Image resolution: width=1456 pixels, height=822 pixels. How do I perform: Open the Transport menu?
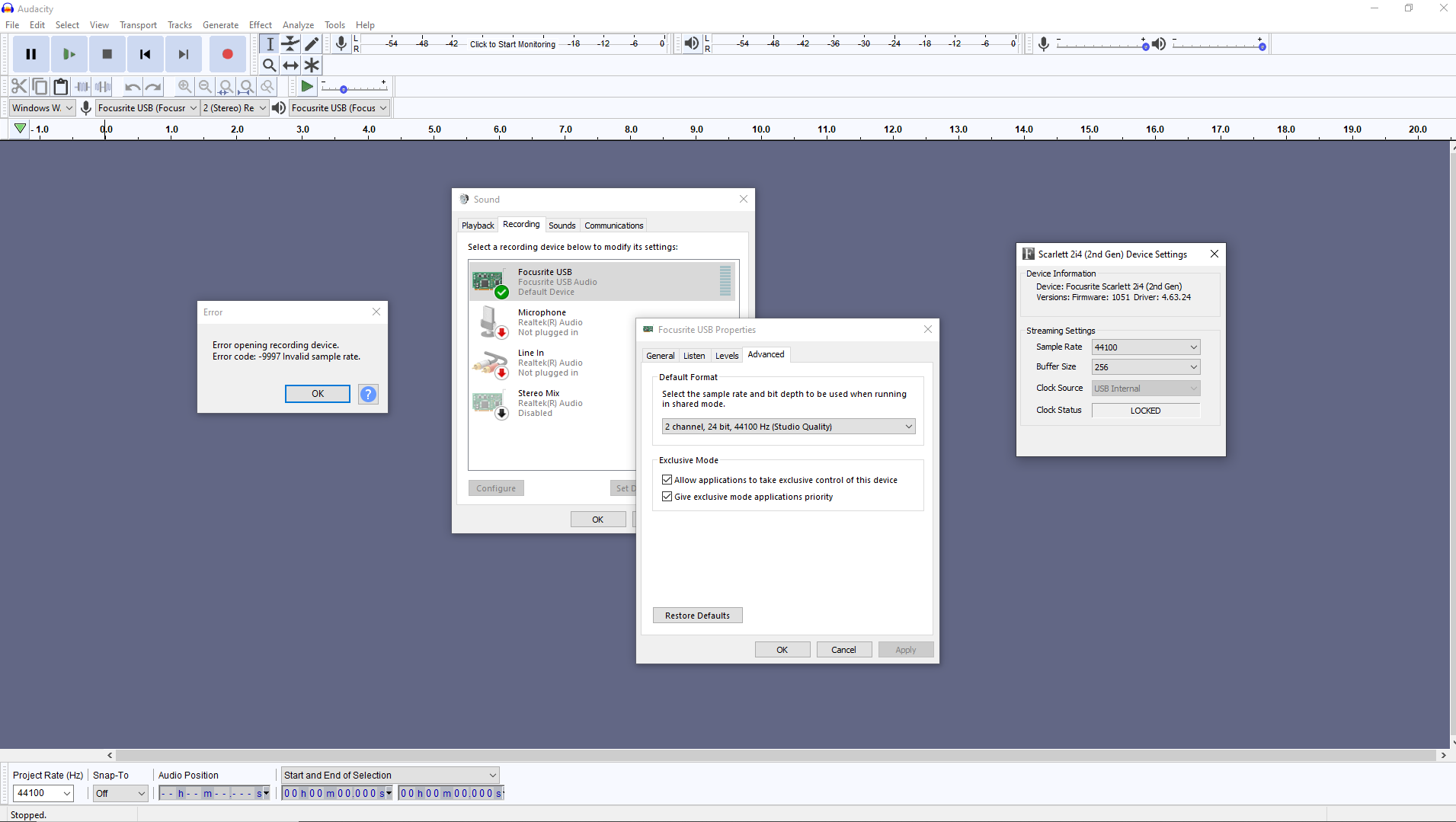(x=138, y=25)
